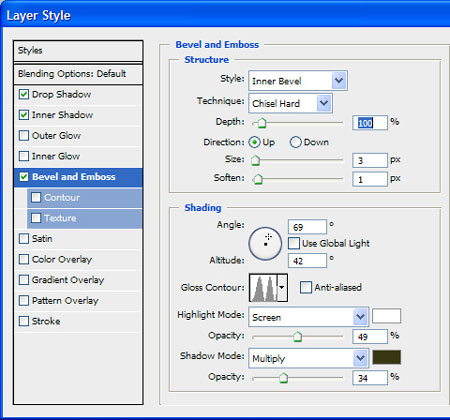Click the Depth slider handle
The image size is (450, 420).
point(262,123)
